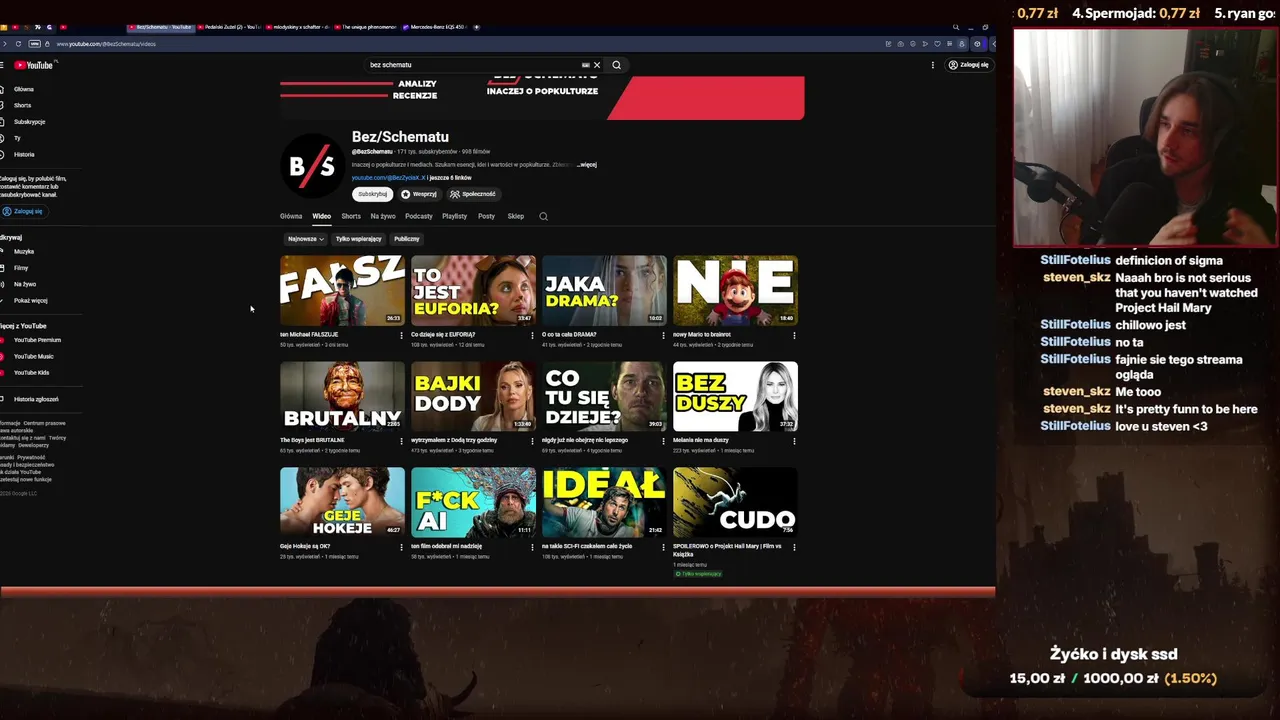Toggle the Publiczny filter chip

pyautogui.click(x=407, y=239)
